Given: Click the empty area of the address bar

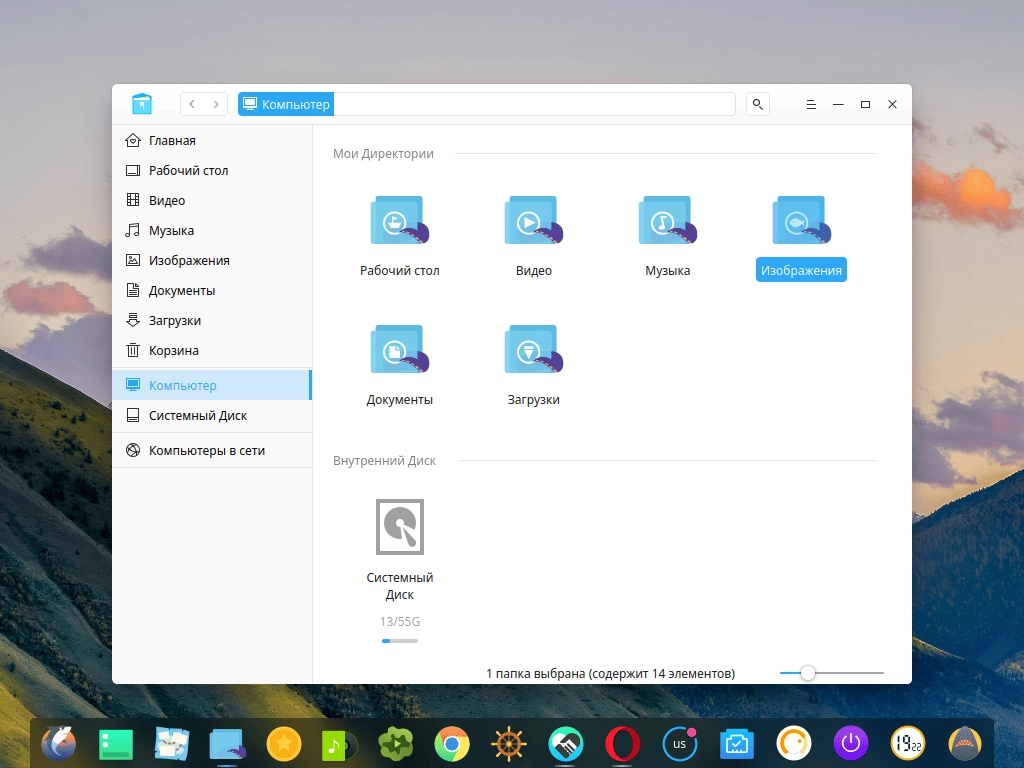Looking at the screenshot, I should [534, 104].
